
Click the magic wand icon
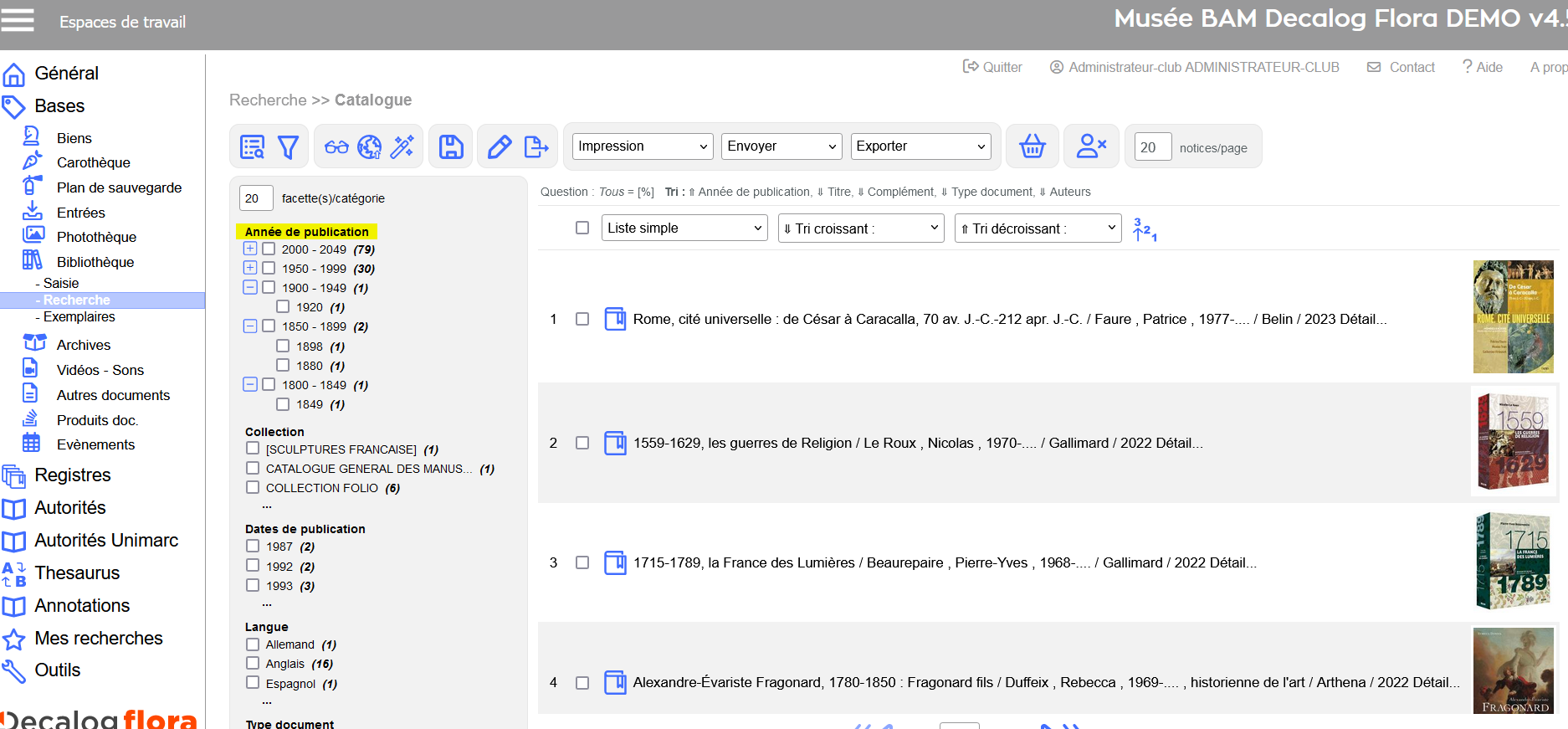(x=402, y=147)
